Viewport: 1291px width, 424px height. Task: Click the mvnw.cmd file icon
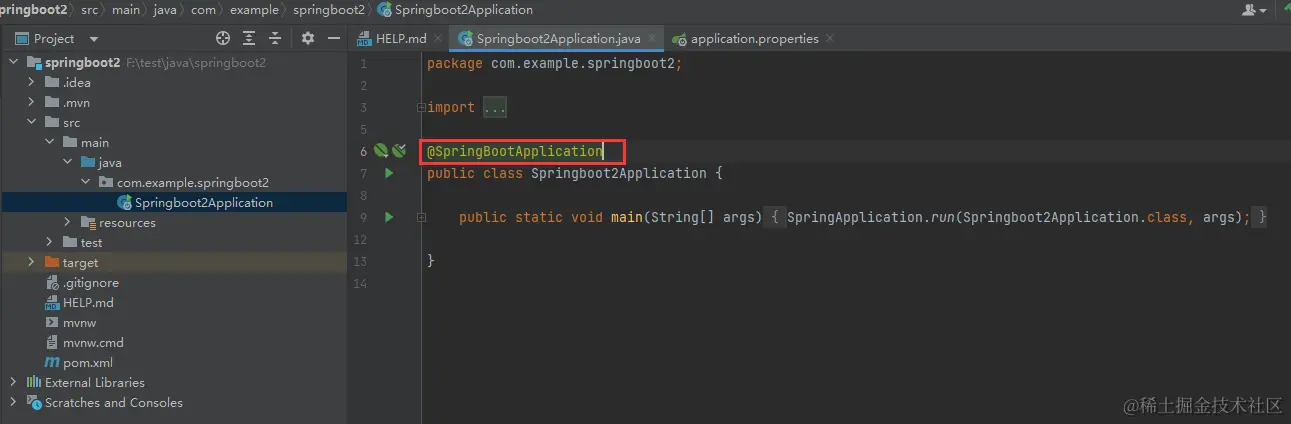53,342
